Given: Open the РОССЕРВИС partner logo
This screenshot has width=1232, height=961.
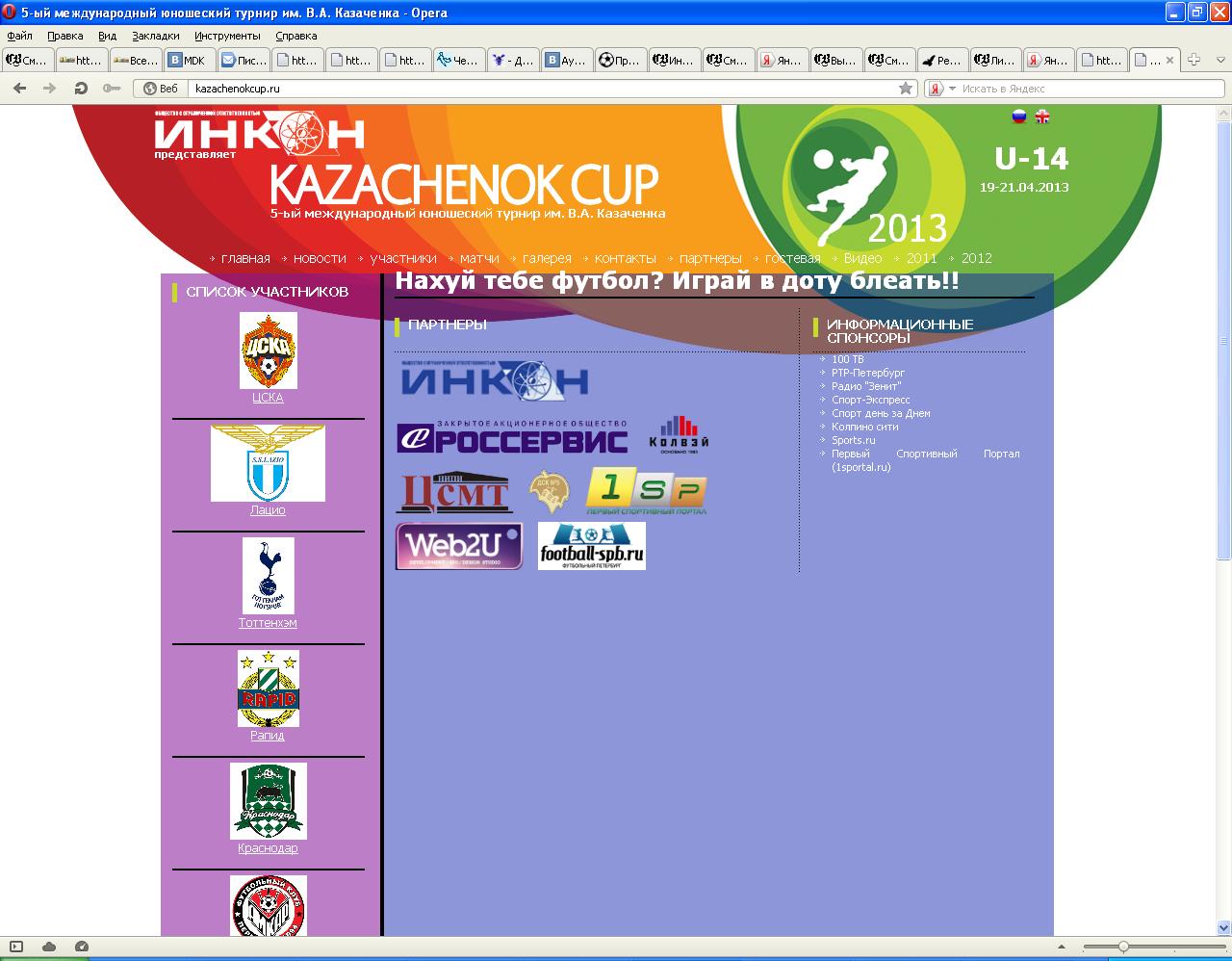Looking at the screenshot, I should [x=512, y=436].
